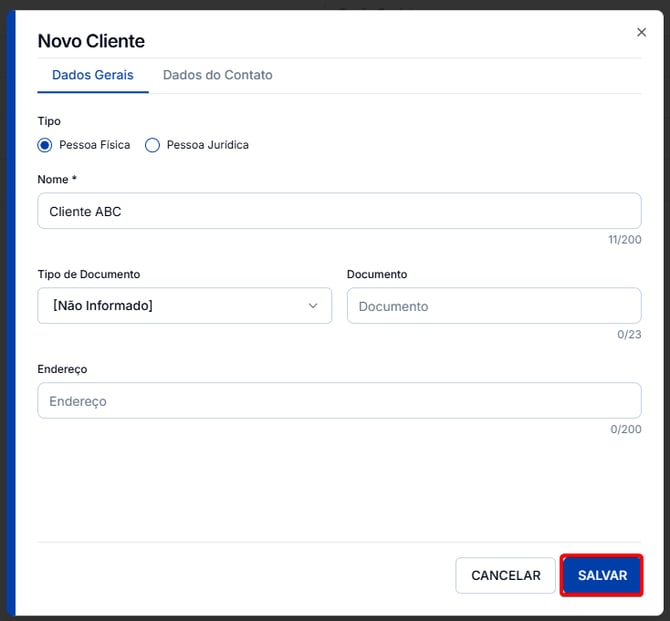Open the Tipo de Documento dropdown
Viewport: 670px width, 621px height.
(x=185, y=306)
